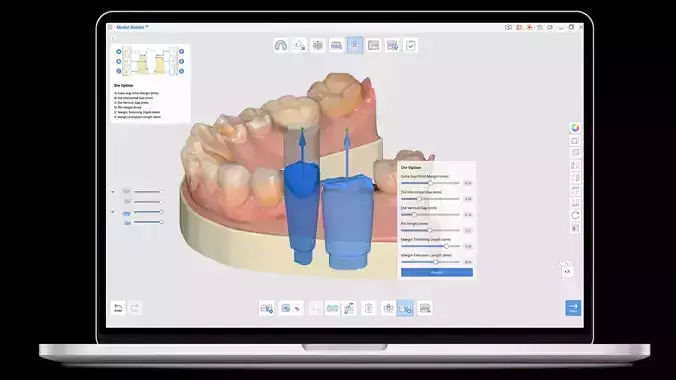Screen dimensions: 676x380
Task: Click the greyed Redo button
Action: [135, 308]
